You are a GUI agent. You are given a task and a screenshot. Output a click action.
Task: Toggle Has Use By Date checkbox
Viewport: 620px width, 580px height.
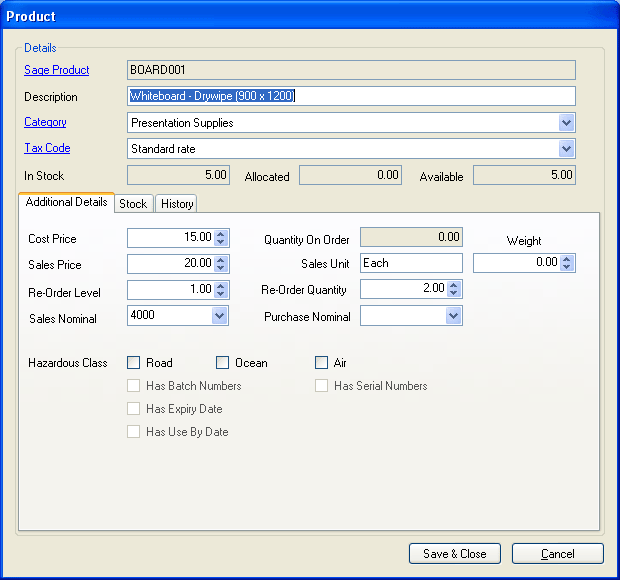click(x=134, y=431)
